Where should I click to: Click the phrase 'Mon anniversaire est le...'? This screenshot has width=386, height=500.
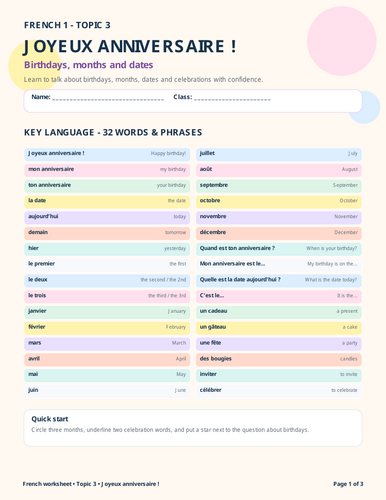pyautogui.click(x=233, y=264)
